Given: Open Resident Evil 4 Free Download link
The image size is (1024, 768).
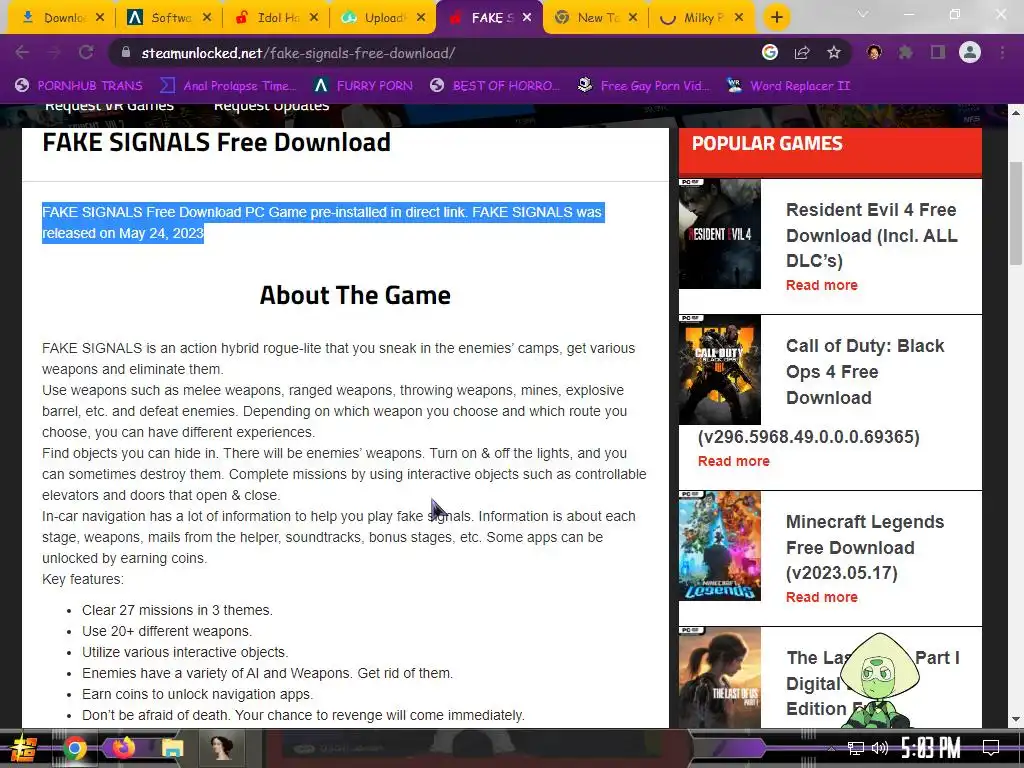Looking at the screenshot, I should [x=872, y=235].
